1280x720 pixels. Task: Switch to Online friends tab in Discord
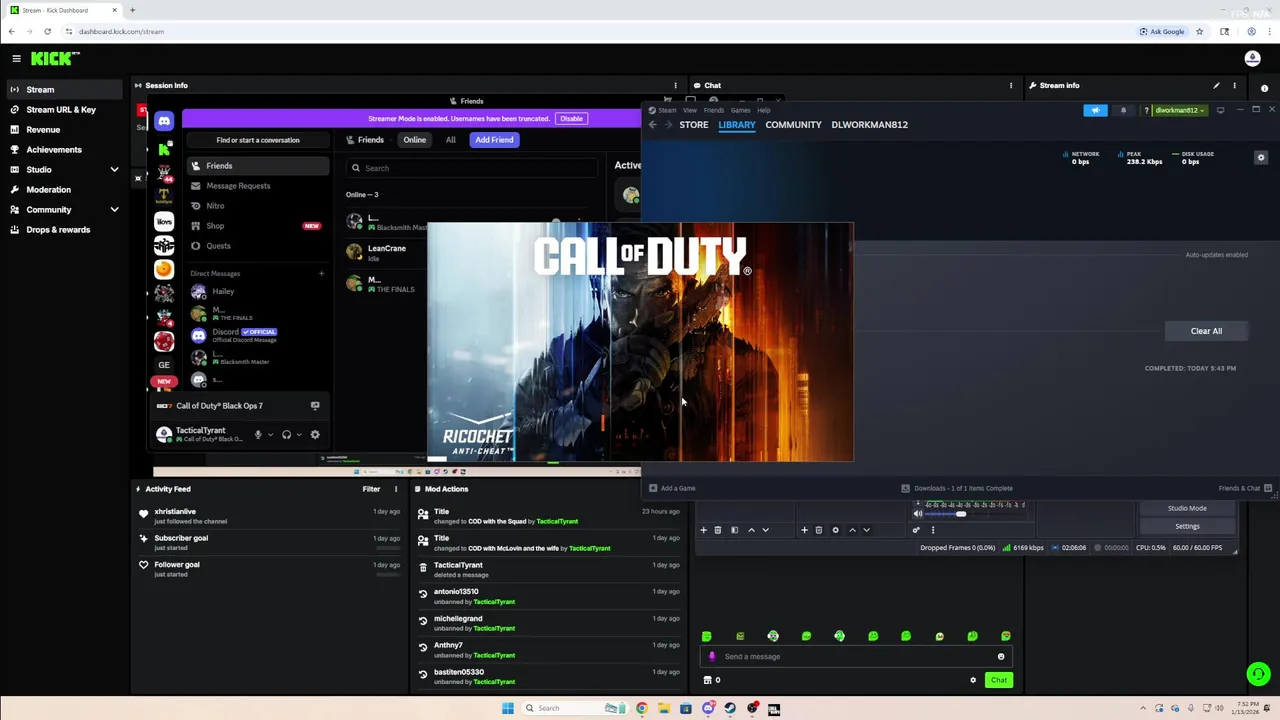414,140
